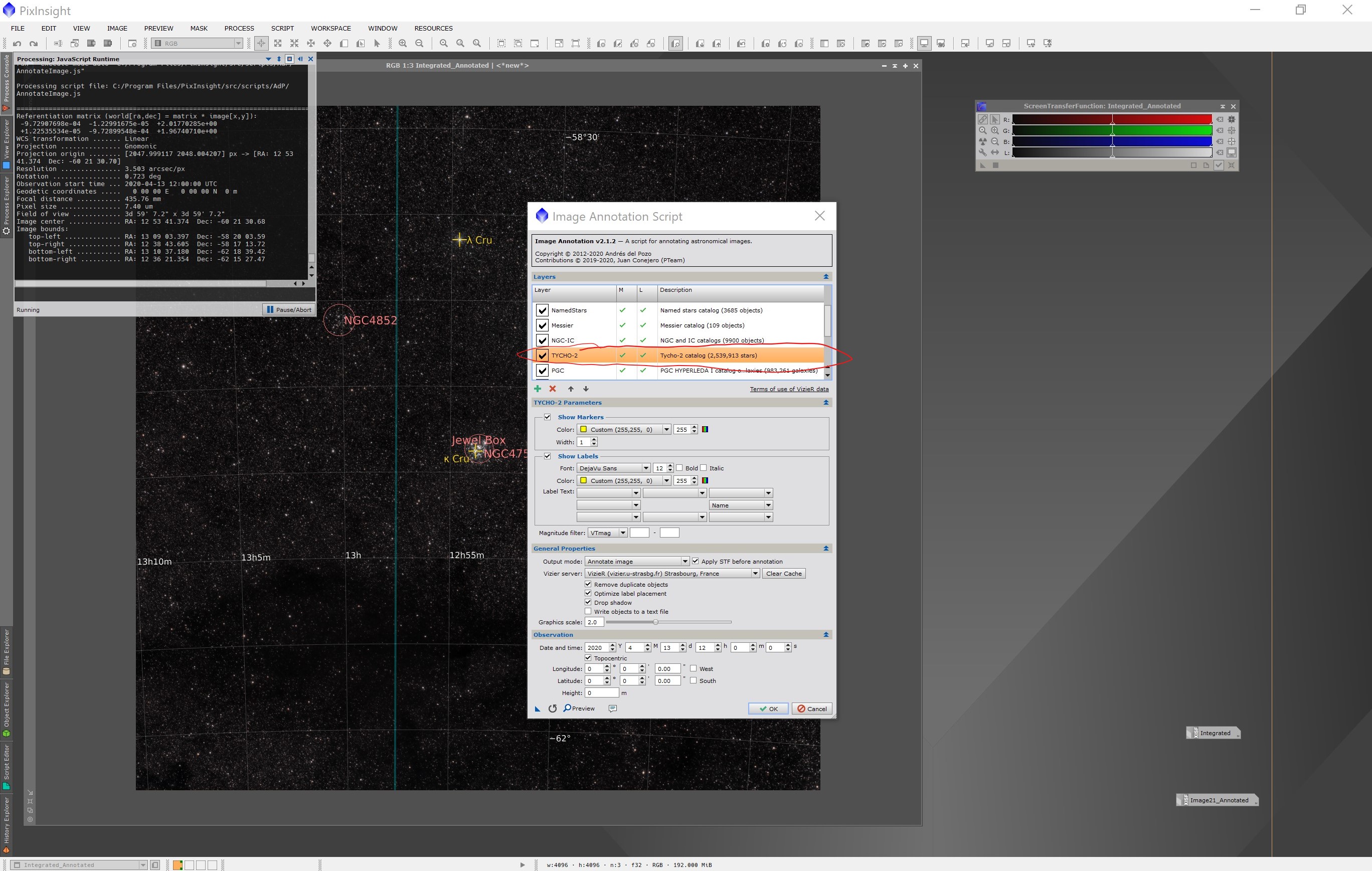
Task: Click the new instance blue triangle in script dialog
Action: [537, 709]
